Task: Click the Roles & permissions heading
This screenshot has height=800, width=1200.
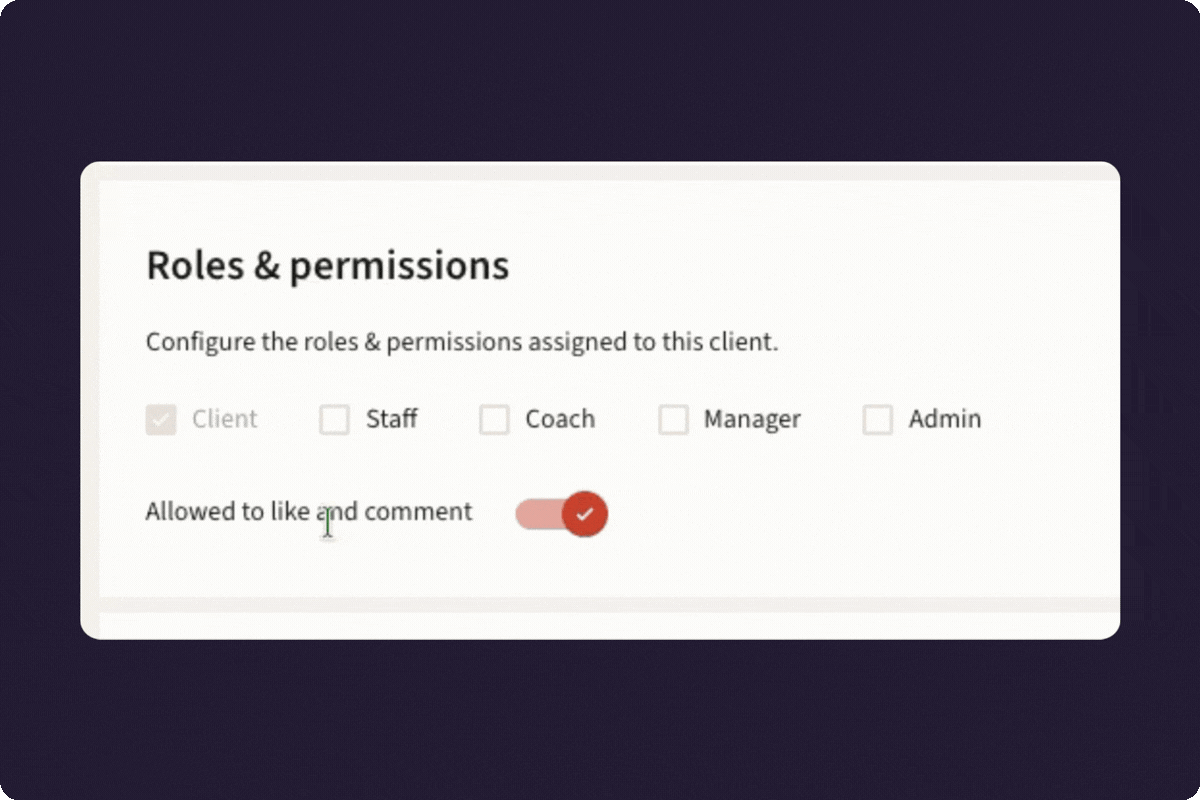Action: [x=328, y=265]
